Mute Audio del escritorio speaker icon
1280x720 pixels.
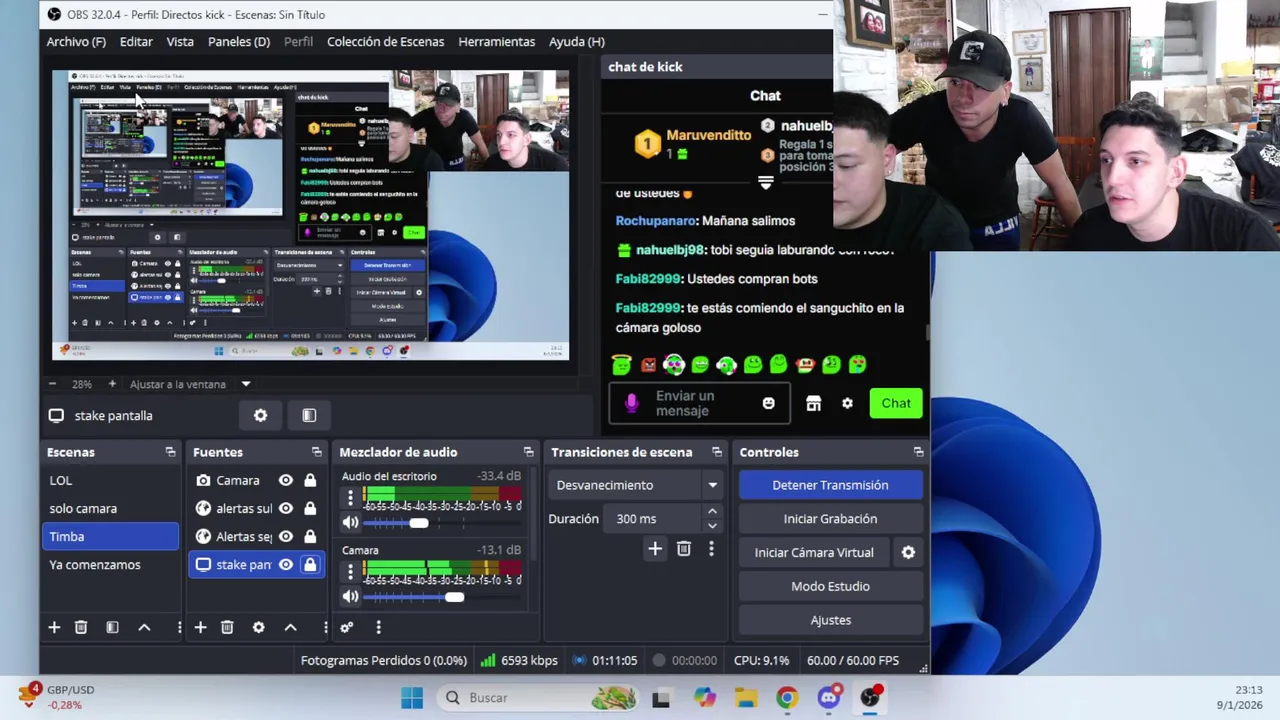(350, 522)
